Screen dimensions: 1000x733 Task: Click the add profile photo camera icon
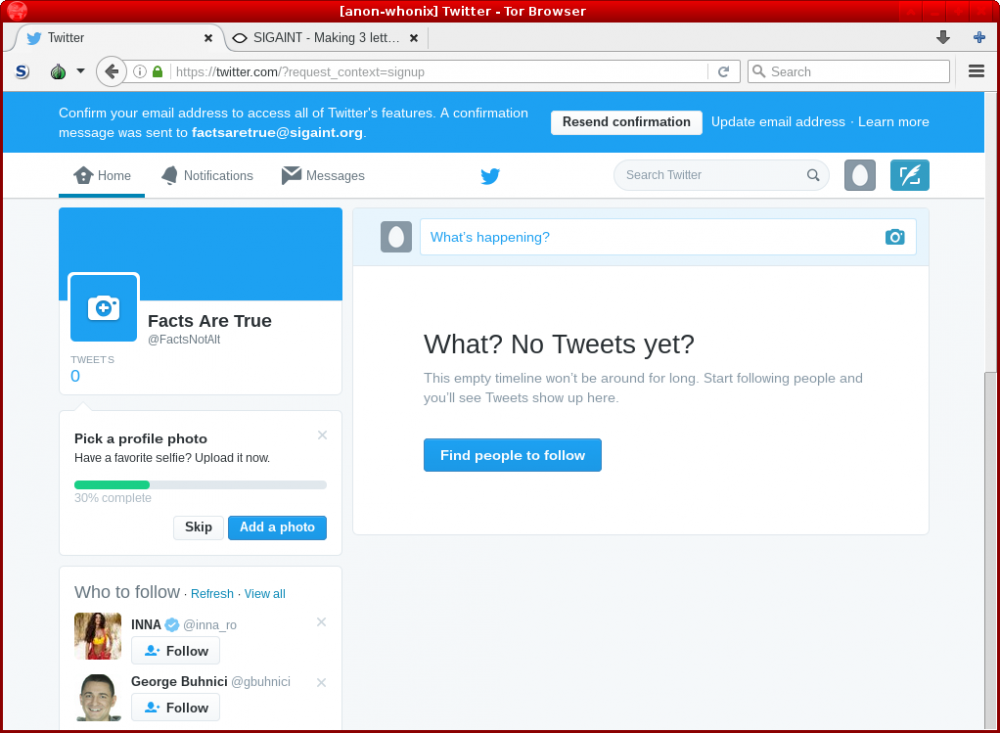pos(104,308)
